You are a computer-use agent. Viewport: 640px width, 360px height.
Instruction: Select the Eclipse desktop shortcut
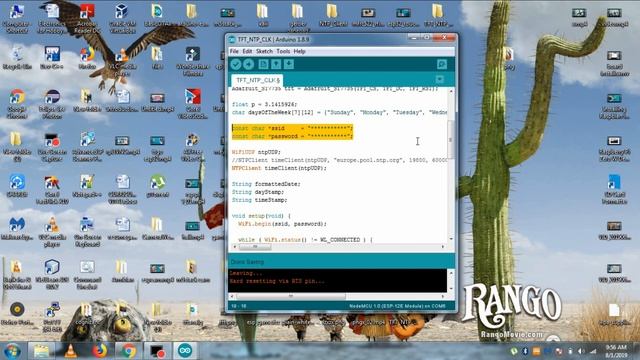point(52,104)
